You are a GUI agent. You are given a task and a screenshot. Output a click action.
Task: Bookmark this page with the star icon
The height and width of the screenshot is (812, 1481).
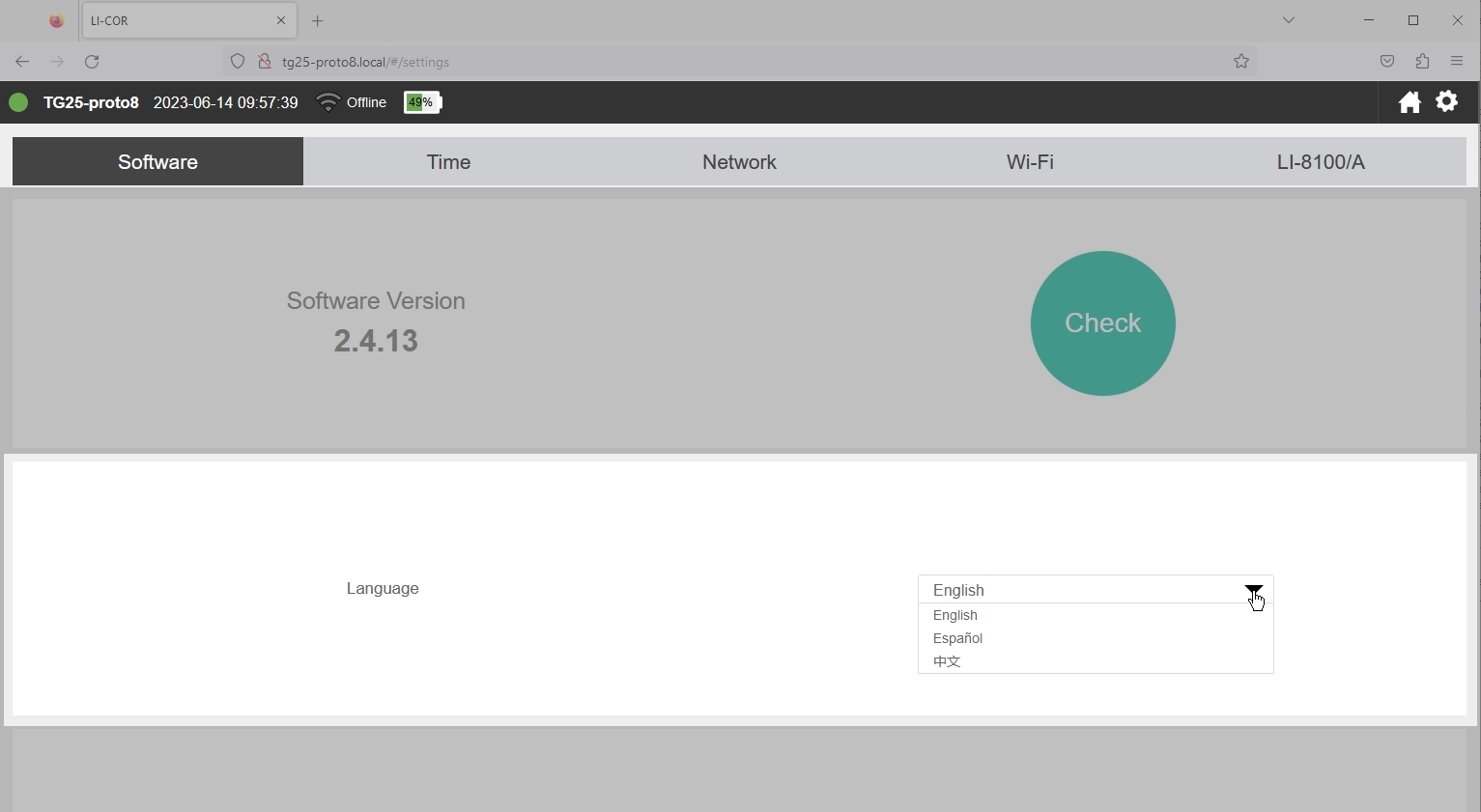[1241, 62]
